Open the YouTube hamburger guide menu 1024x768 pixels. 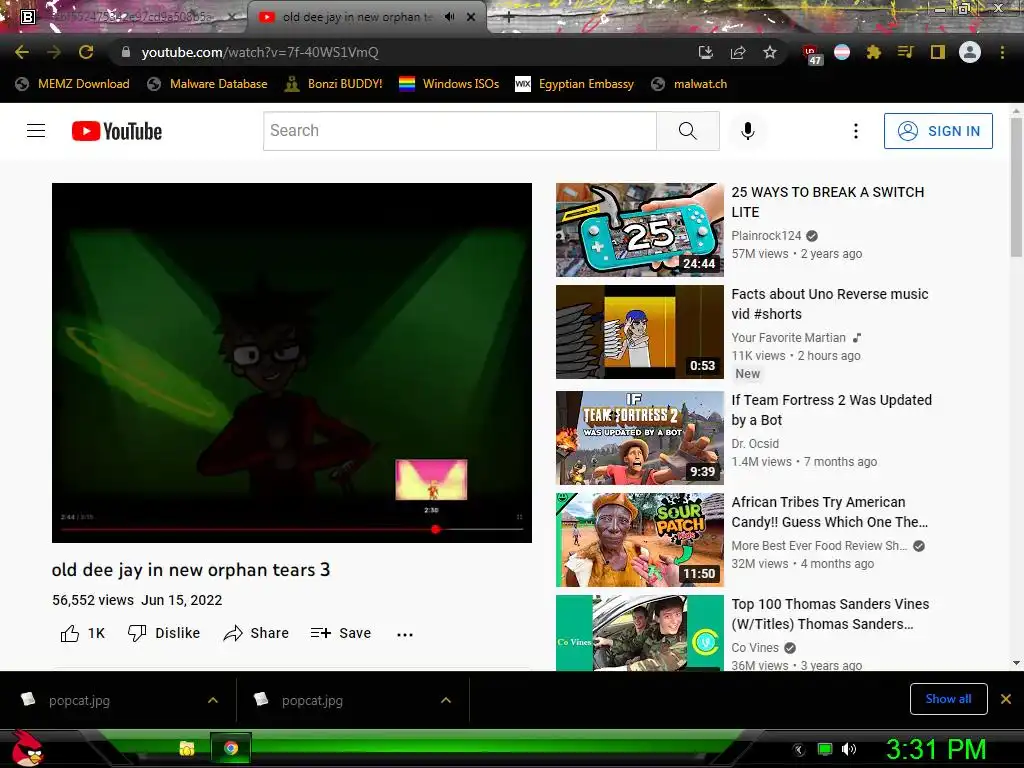click(36, 131)
